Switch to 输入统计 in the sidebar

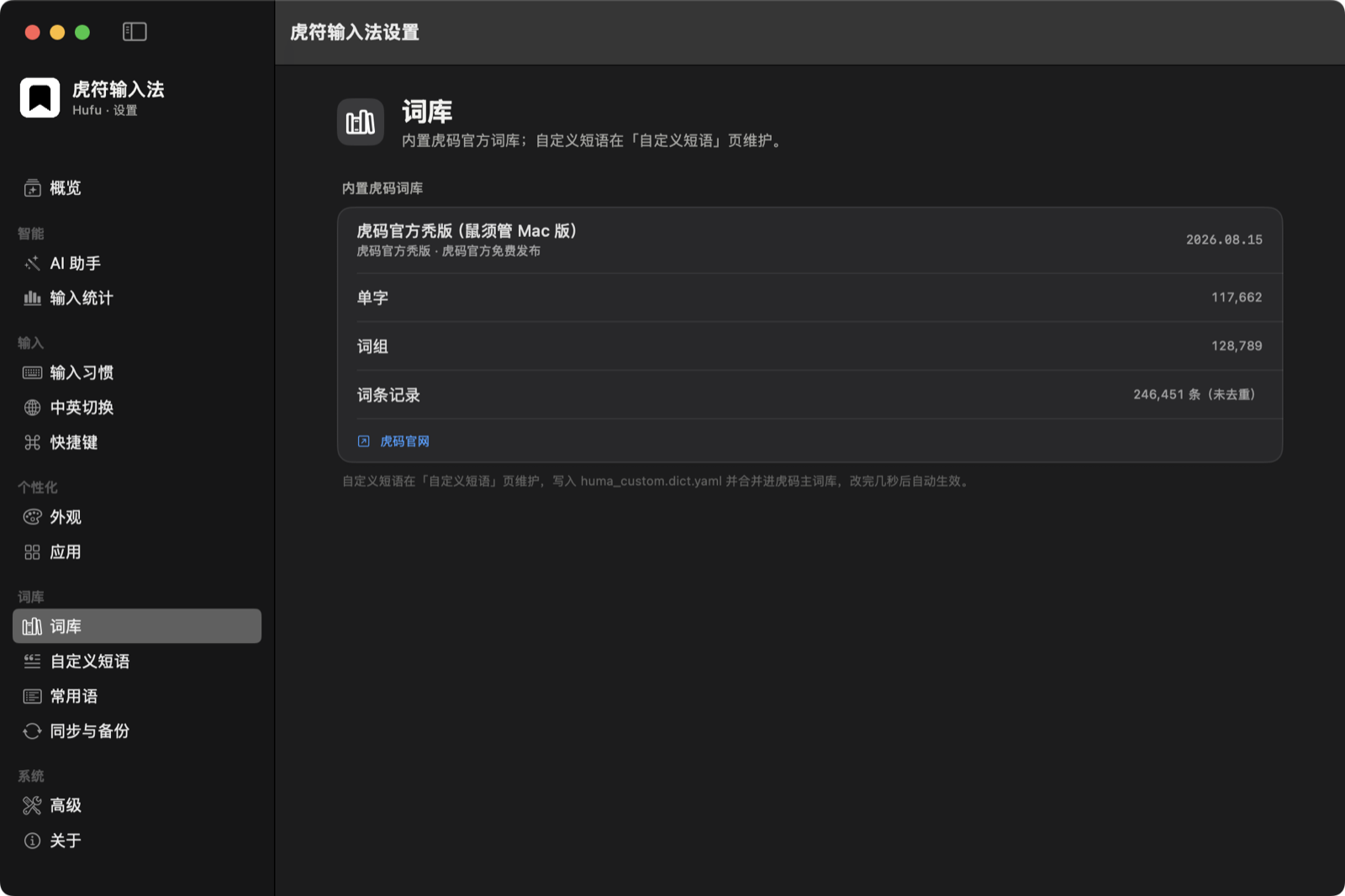(x=137, y=298)
